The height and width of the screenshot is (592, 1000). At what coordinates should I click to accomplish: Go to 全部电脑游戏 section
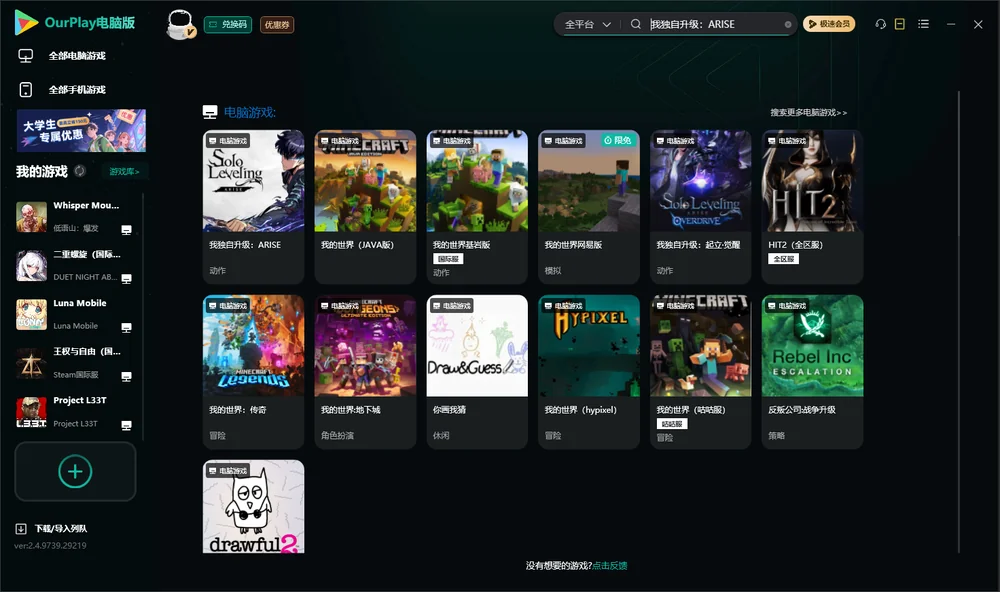pos(62,56)
